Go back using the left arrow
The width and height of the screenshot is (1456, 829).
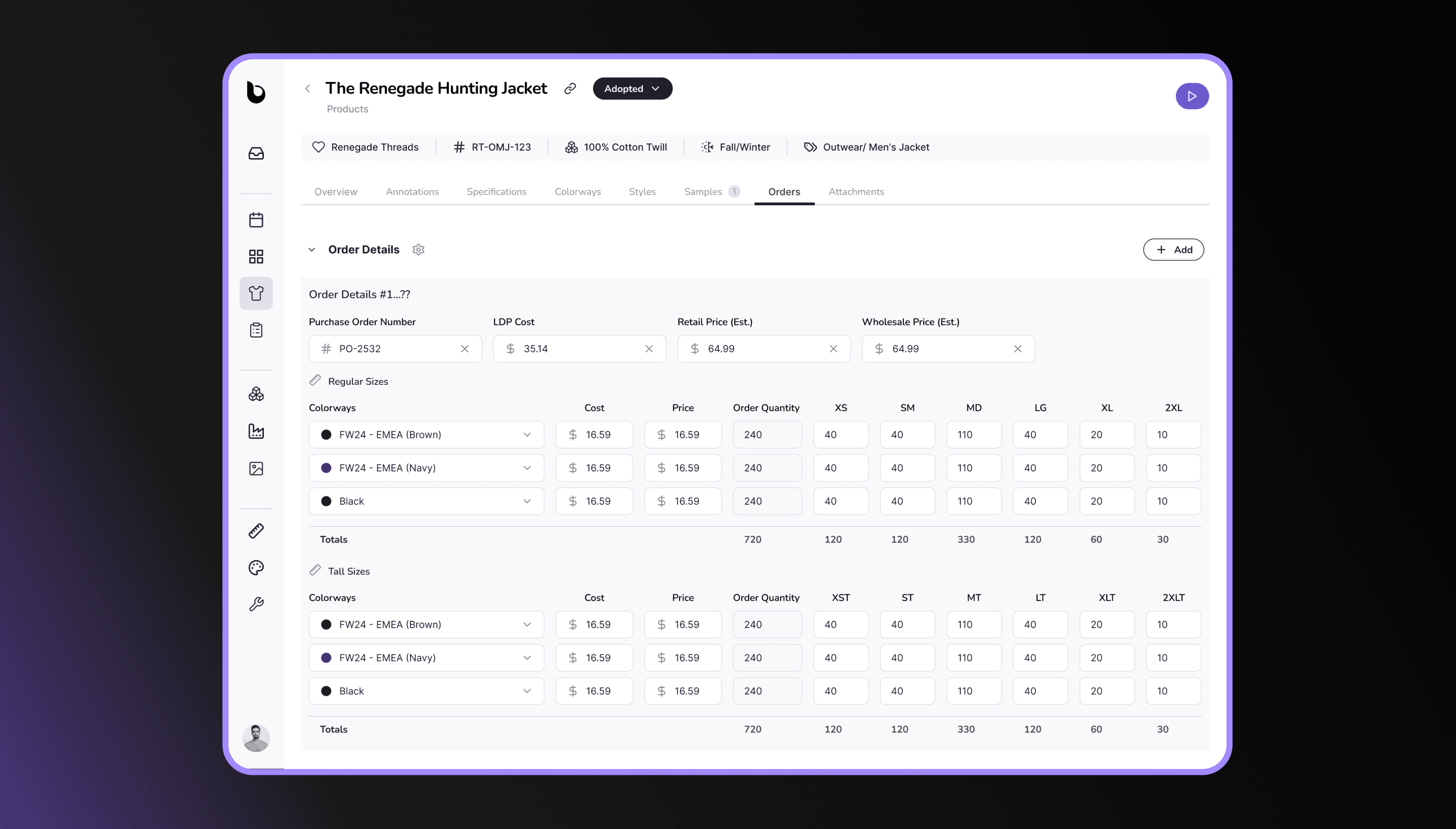coord(307,88)
